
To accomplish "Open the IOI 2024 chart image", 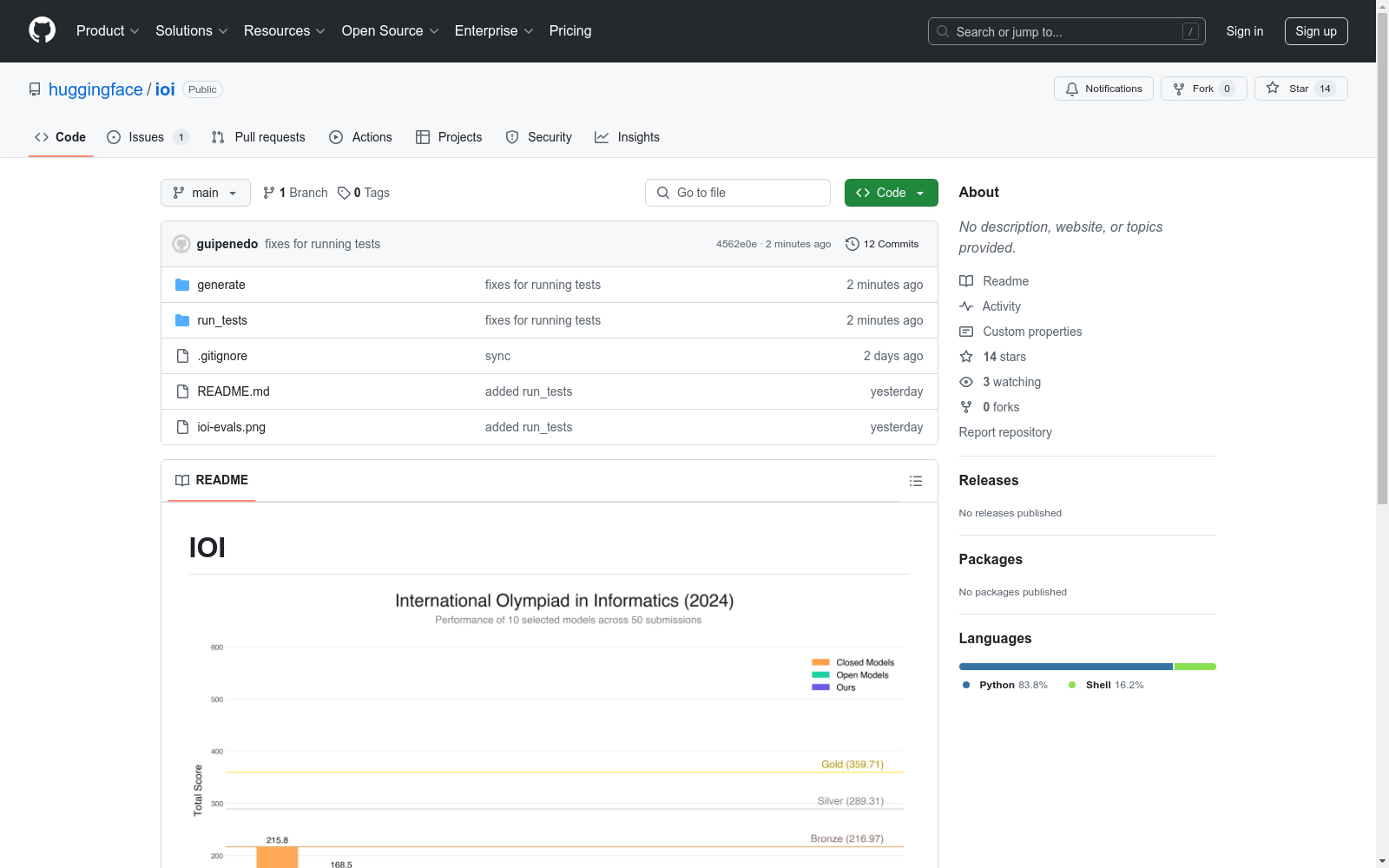I will point(550,727).
